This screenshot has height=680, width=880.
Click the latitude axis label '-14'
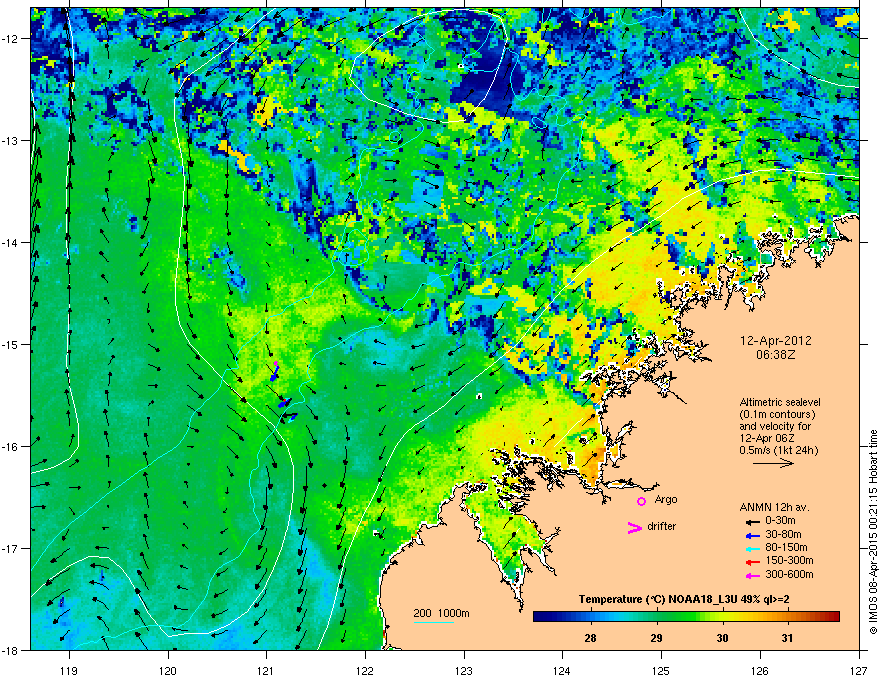[x=10, y=242]
